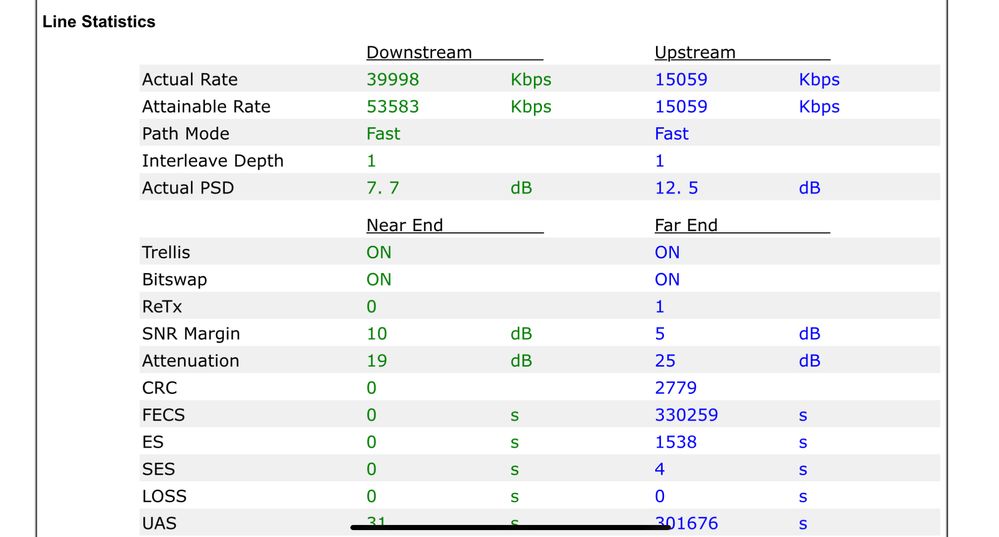The image size is (999, 537).
Task: Select the Far End column header
Action: point(686,225)
